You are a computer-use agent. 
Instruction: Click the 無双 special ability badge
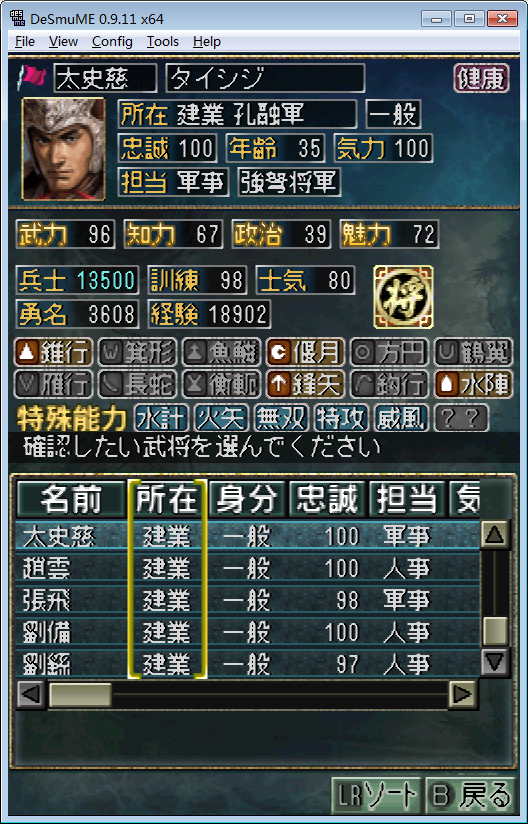[x=281, y=418]
